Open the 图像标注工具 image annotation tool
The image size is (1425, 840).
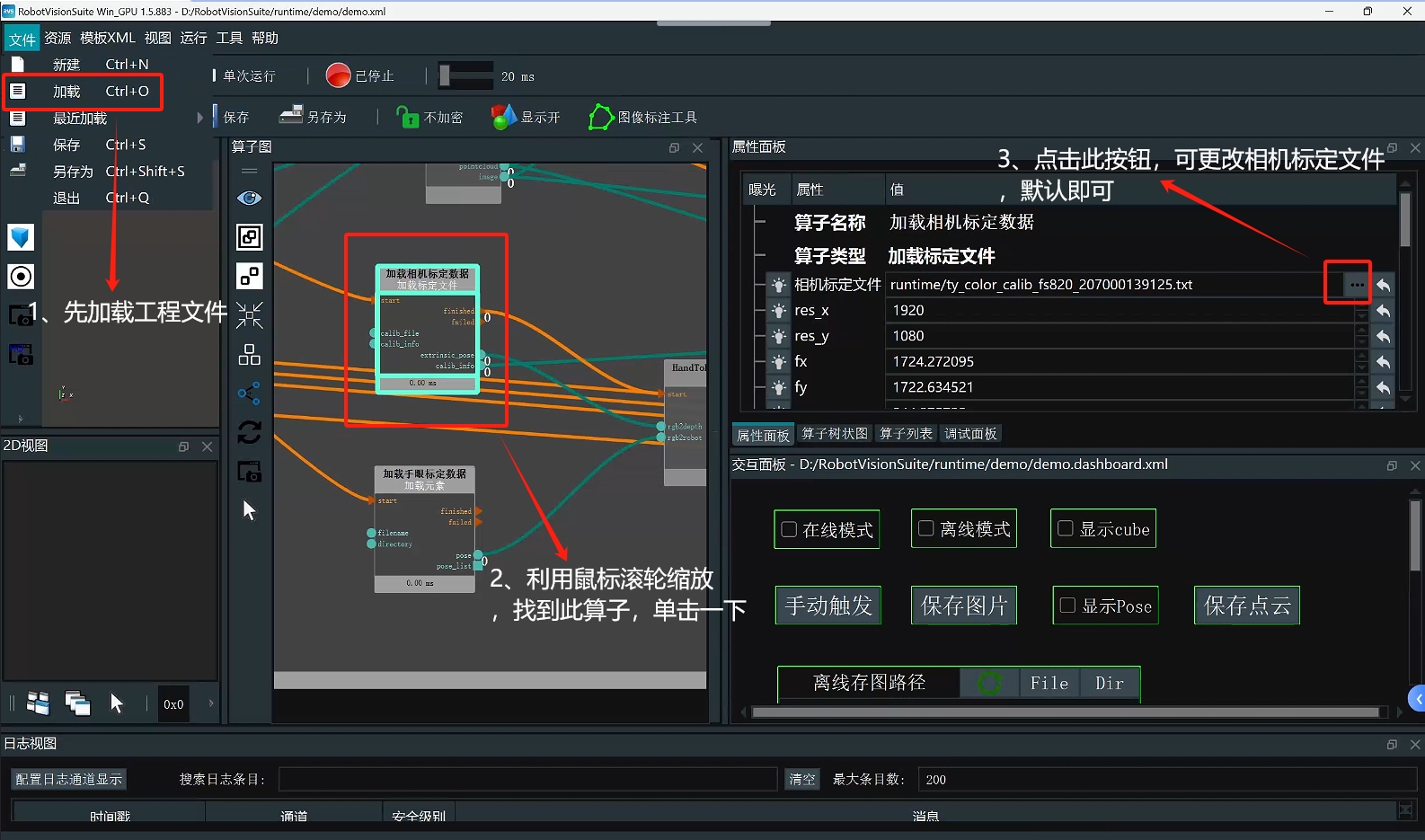(x=642, y=117)
